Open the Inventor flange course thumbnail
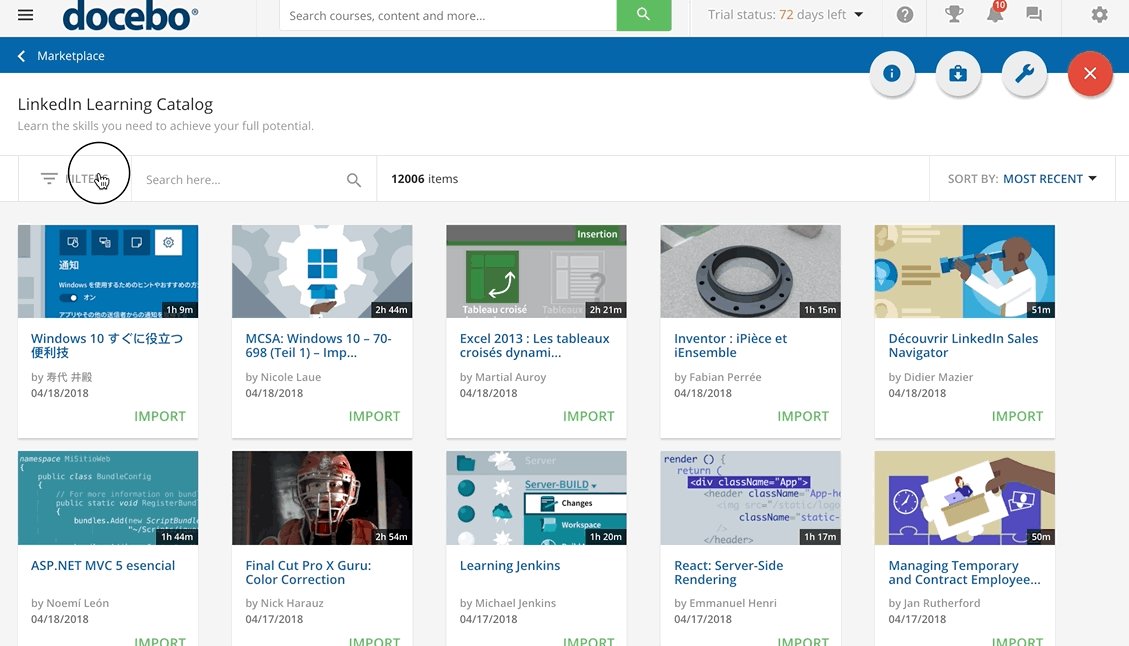 point(750,272)
